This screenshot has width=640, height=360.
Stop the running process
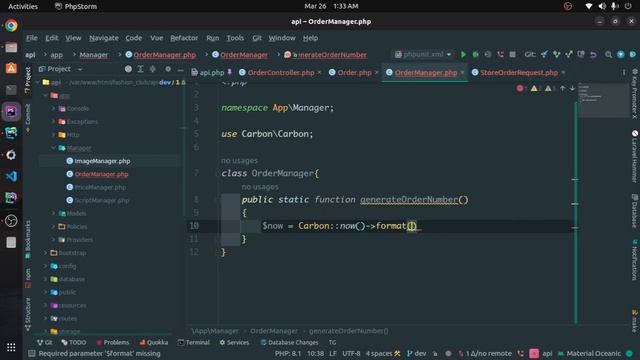(512, 54)
